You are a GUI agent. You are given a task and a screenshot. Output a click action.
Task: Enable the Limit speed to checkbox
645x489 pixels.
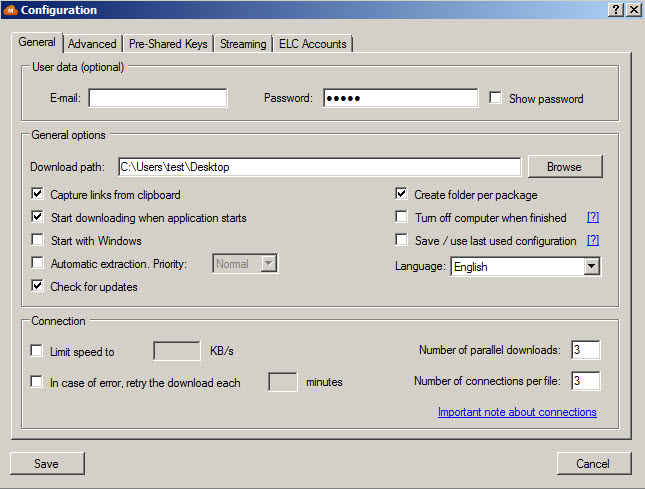(x=38, y=351)
